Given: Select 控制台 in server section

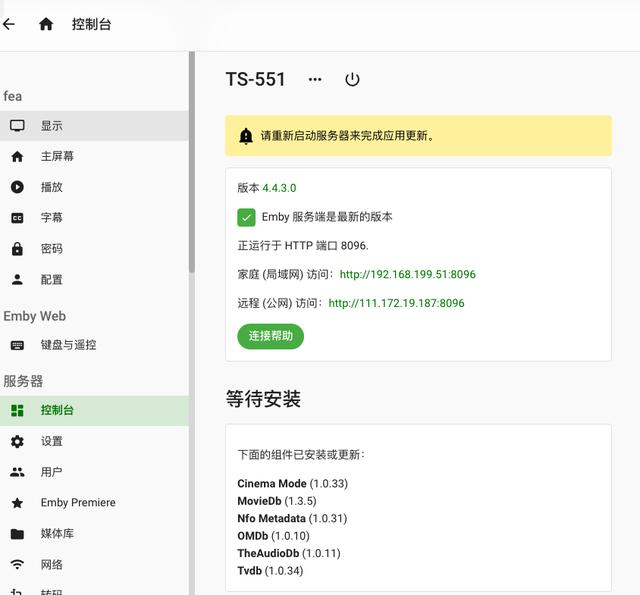Looking at the screenshot, I should click(x=94, y=411).
